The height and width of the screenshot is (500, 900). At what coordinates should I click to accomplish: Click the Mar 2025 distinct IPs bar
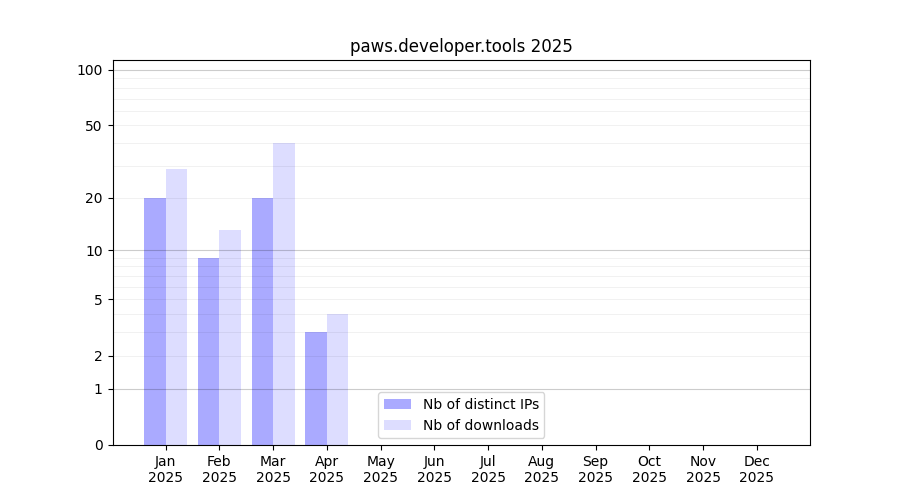point(262,321)
